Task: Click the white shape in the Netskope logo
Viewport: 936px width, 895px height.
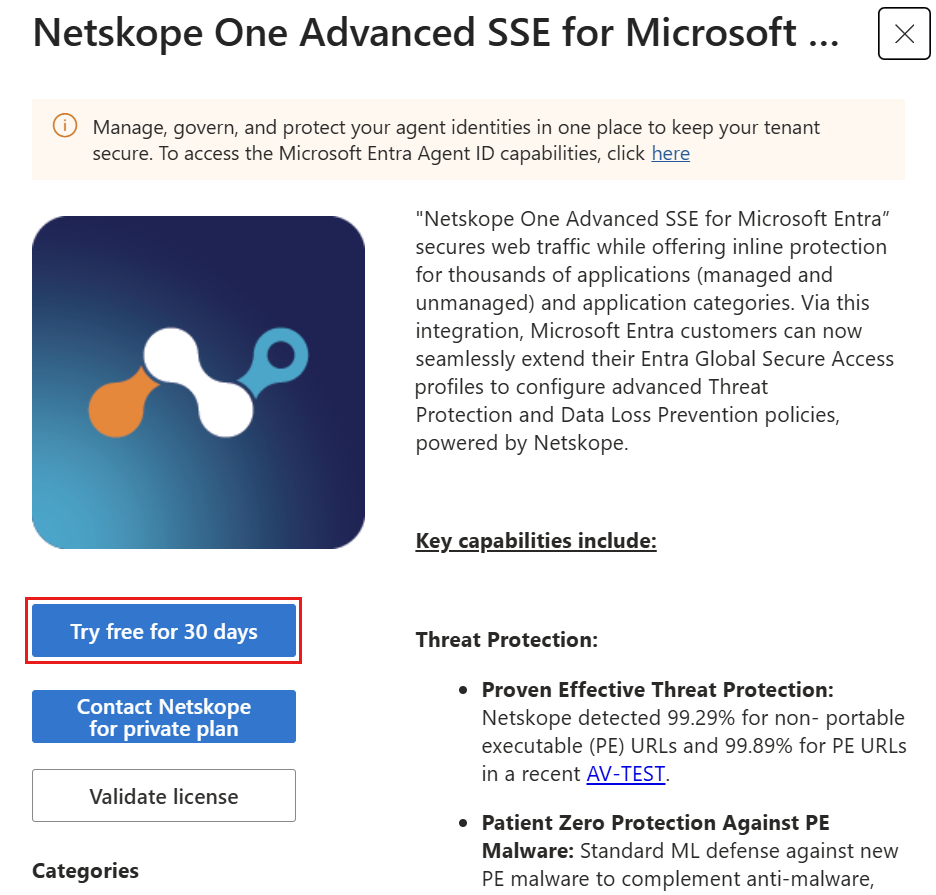Action: (198, 382)
